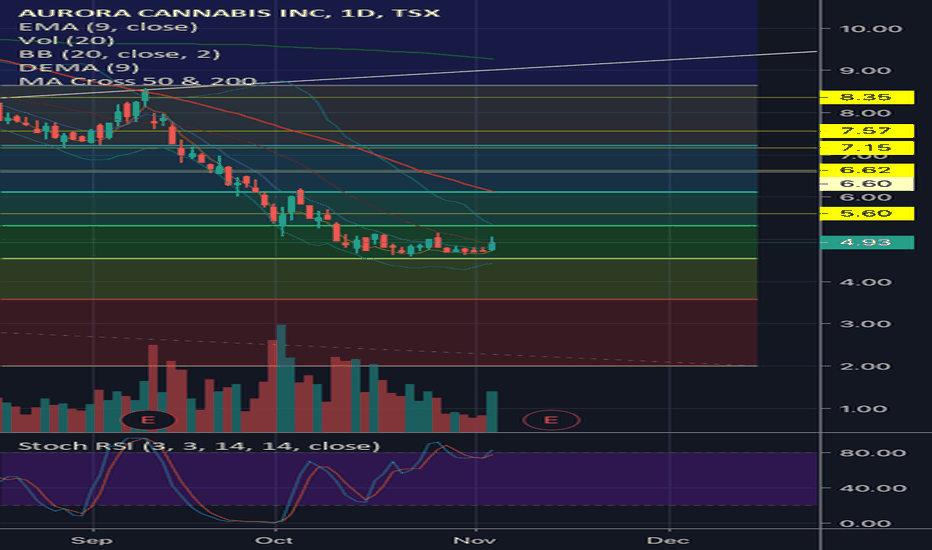Click the BB (20, close, 2) indicator label
Image resolution: width=932 pixels, height=550 pixels.
tap(119, 54)
